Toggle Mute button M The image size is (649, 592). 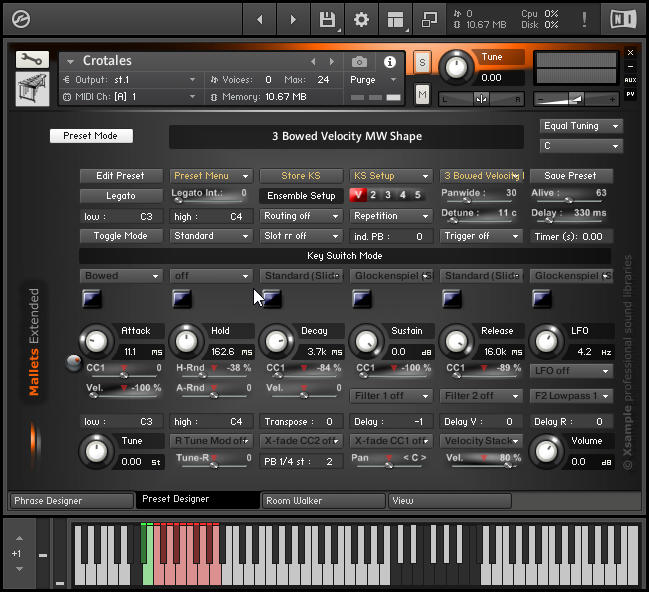[422, 95]
